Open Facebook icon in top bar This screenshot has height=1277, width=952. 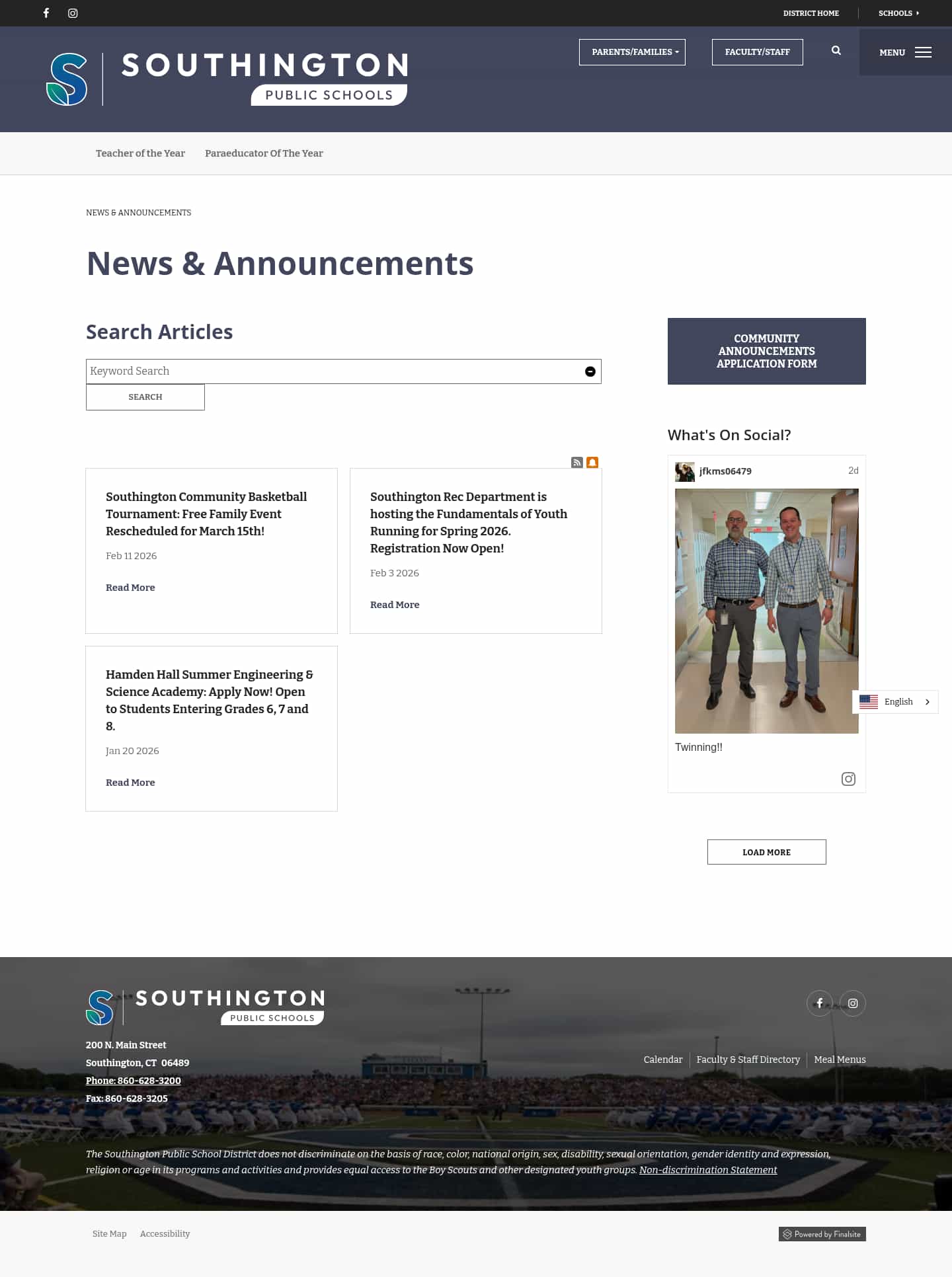[46, 13]
